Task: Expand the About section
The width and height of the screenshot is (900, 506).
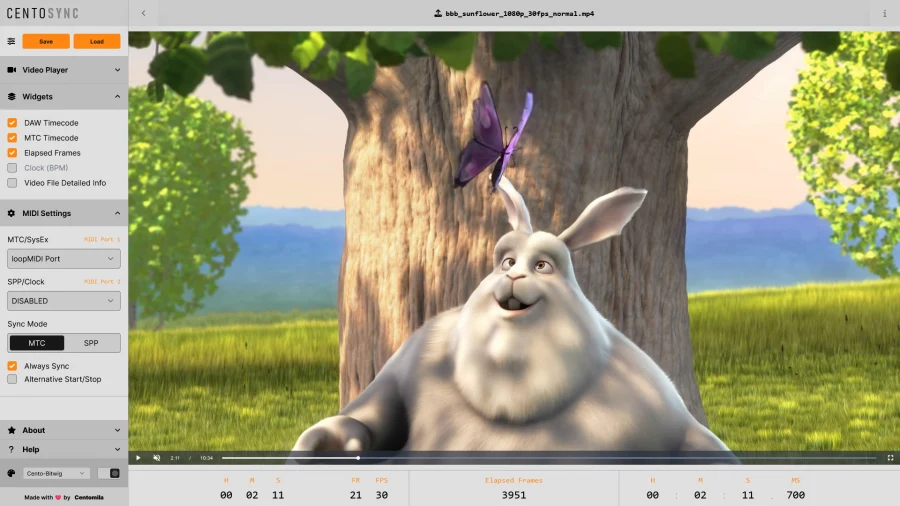Action: click(x=118, y=430)
